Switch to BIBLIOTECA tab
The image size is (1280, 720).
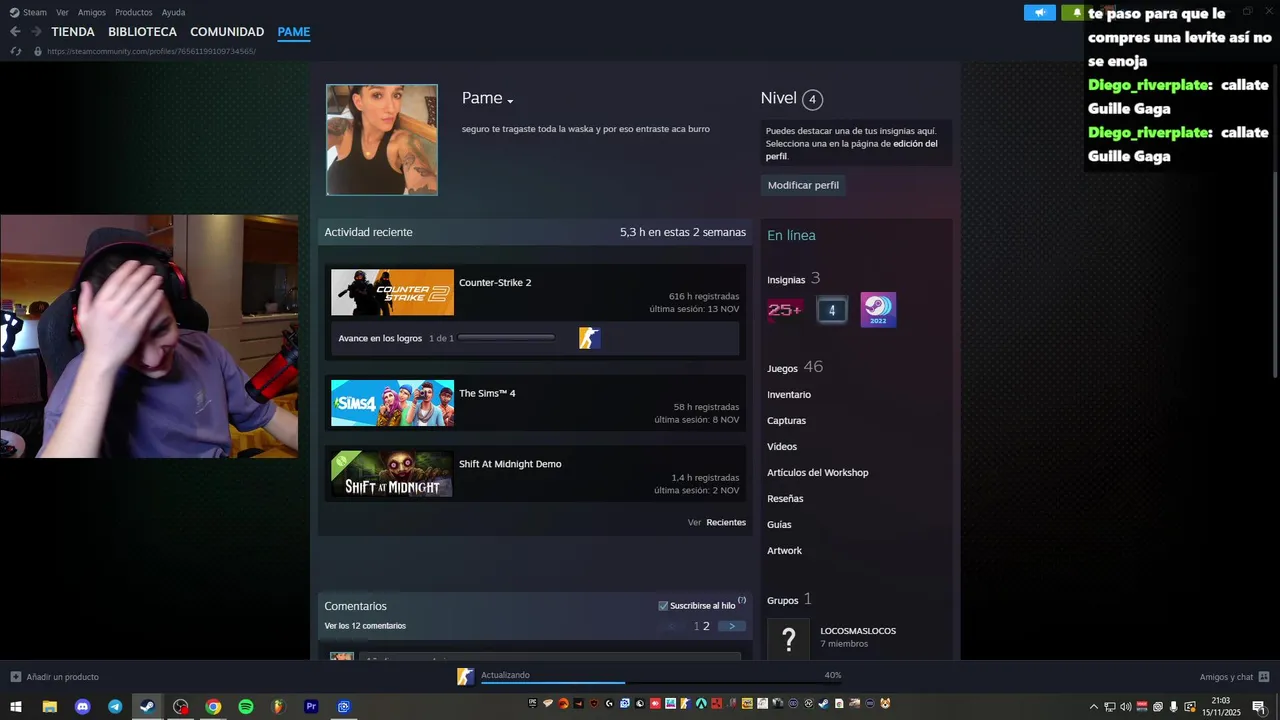[x=142, y=32]
